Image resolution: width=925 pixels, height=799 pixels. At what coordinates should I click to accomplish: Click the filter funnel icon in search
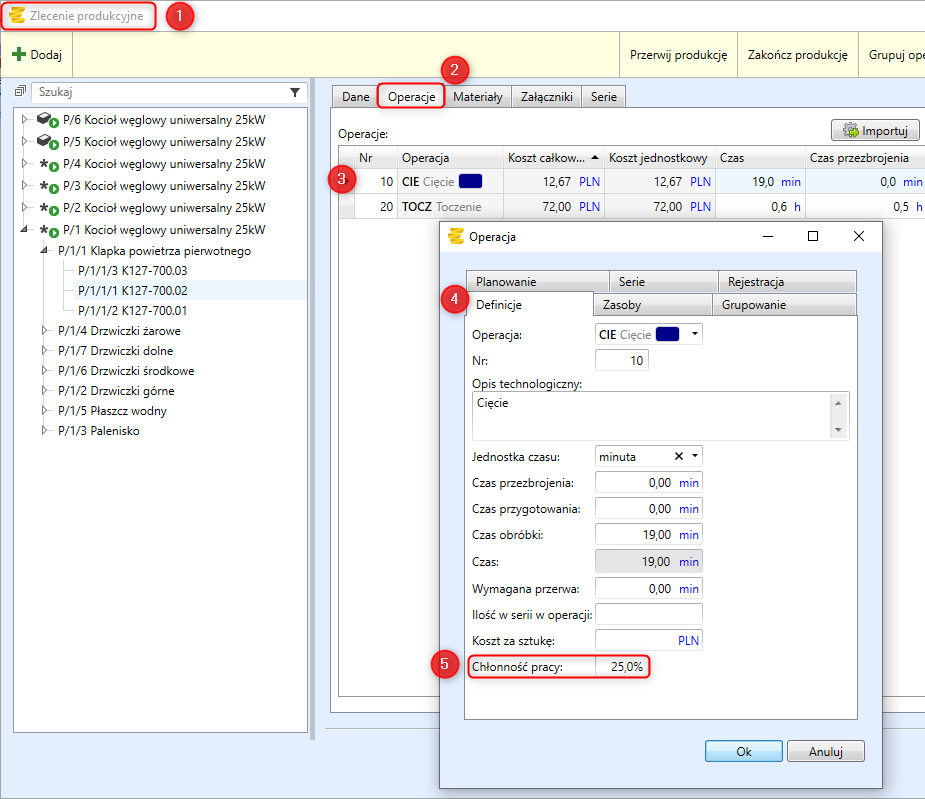coord(295,92)
